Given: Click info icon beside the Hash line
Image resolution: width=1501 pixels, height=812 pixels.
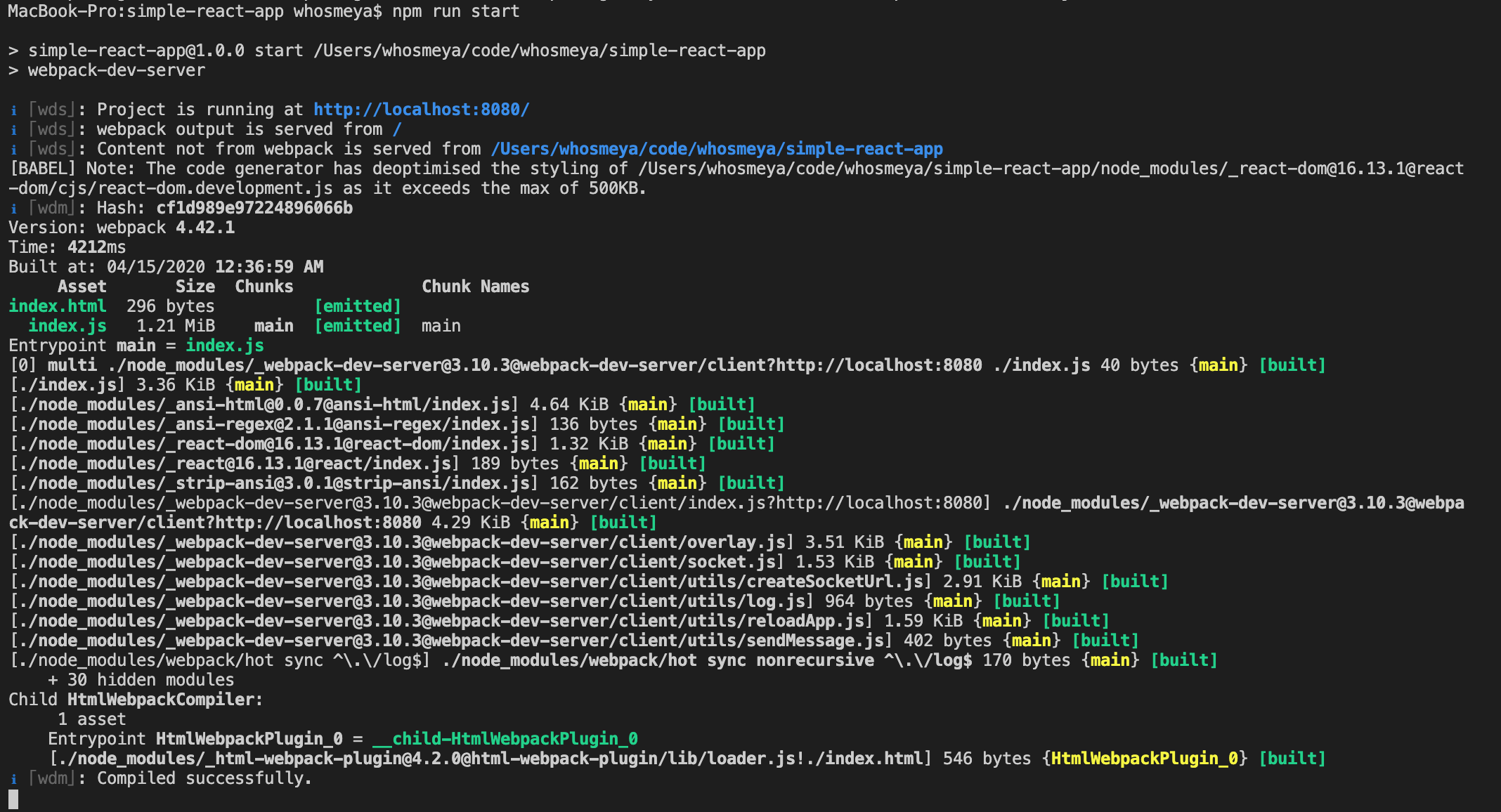Looking at the screenshot, I should click(x=13, y=209).
